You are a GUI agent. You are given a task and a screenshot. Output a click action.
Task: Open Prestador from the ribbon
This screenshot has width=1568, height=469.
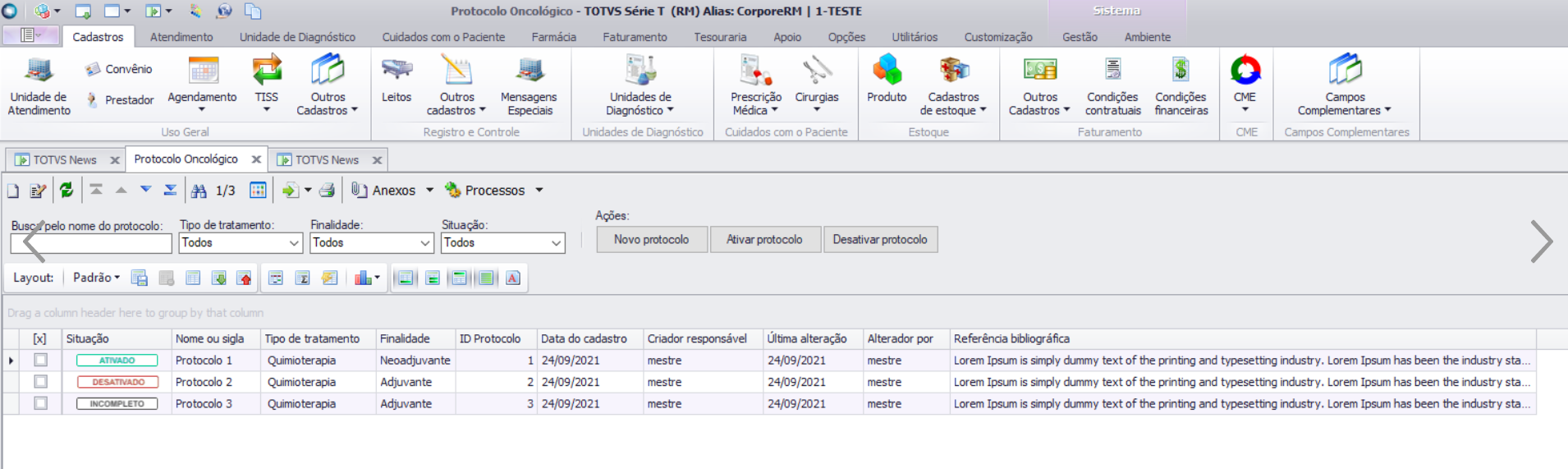coord(120,100)
